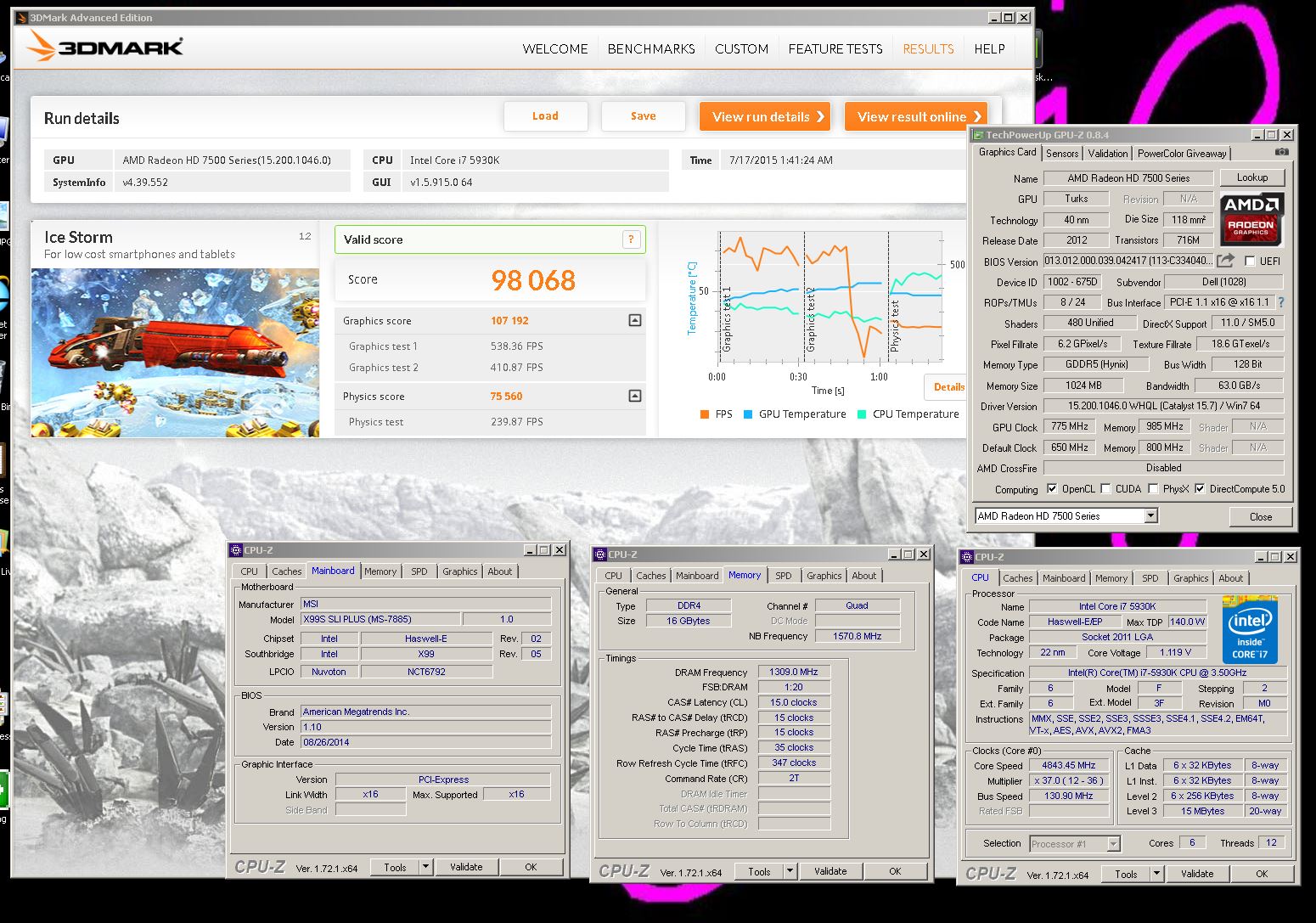Screen dimensions: 1316x923
Task: Click the Load button in Run details
Action: [x=545, y=116]
